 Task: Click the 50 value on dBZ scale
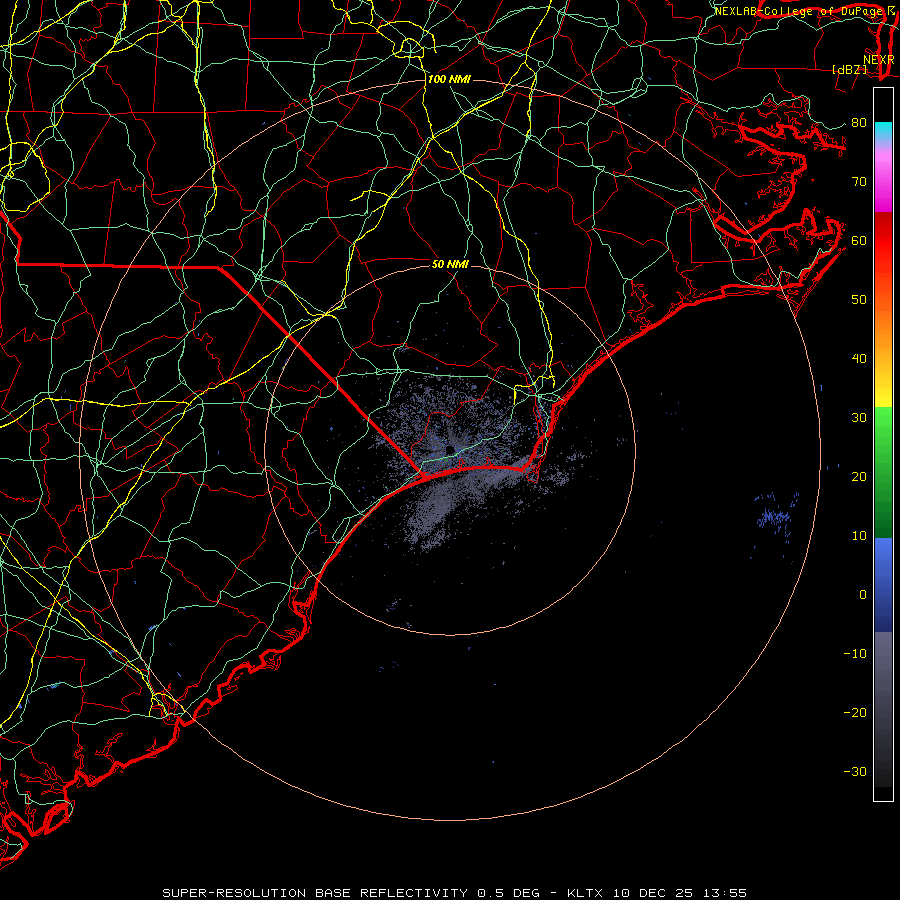(x=859, y=300)
